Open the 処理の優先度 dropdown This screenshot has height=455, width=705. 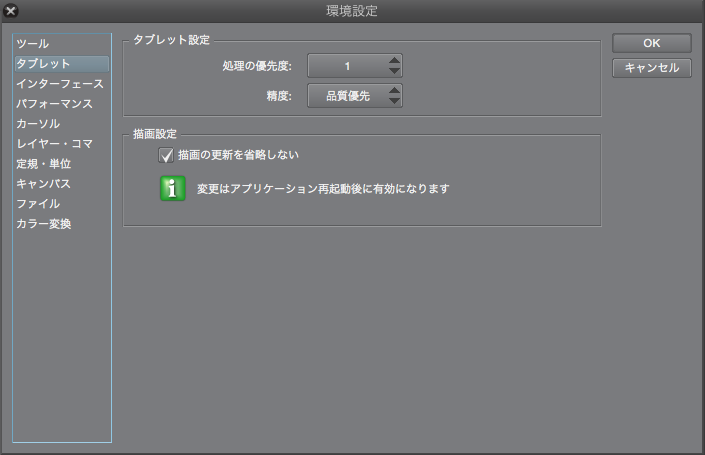[x=355, y=66]
